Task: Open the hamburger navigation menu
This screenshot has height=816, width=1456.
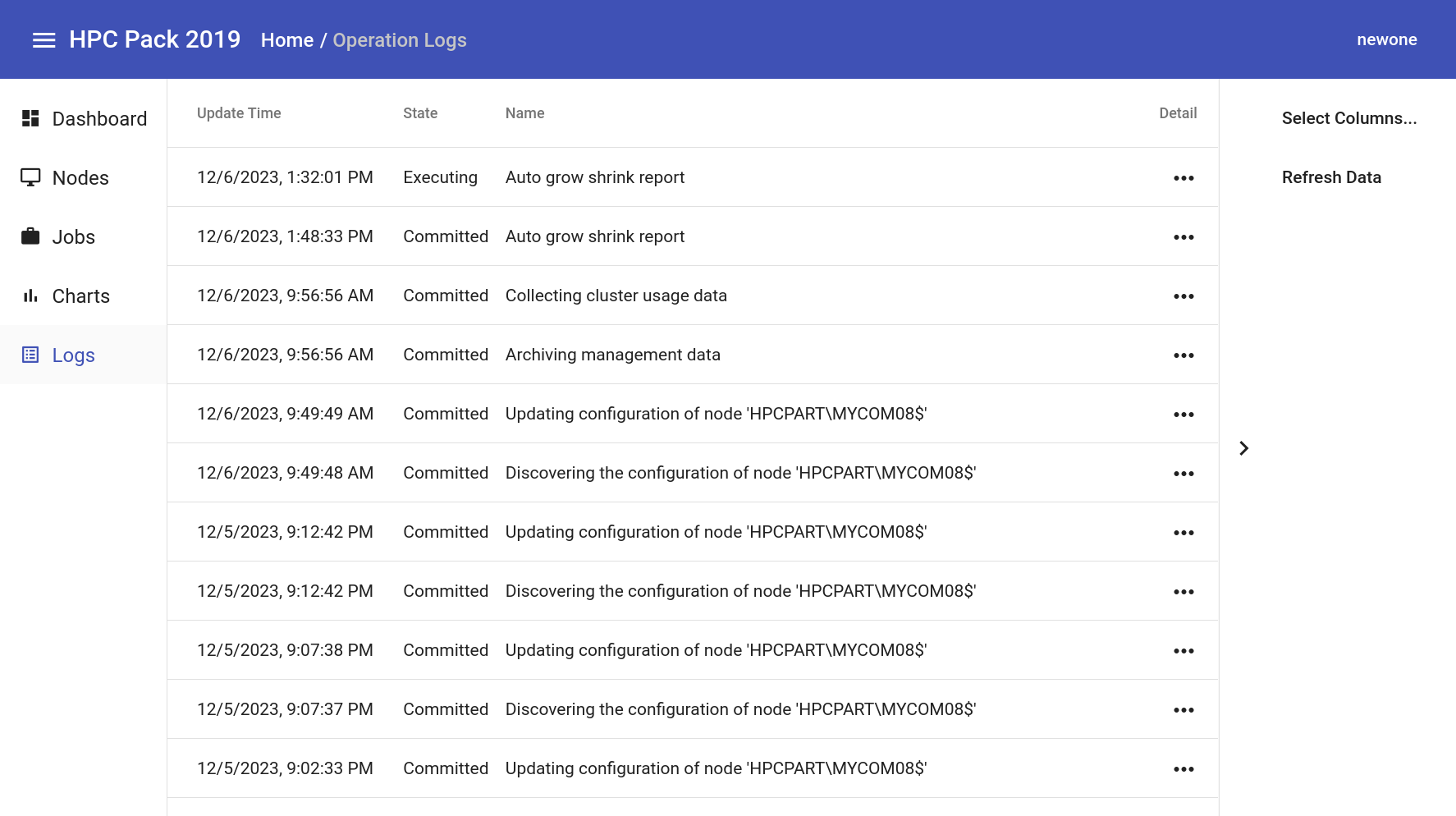Action: point(43,39)
